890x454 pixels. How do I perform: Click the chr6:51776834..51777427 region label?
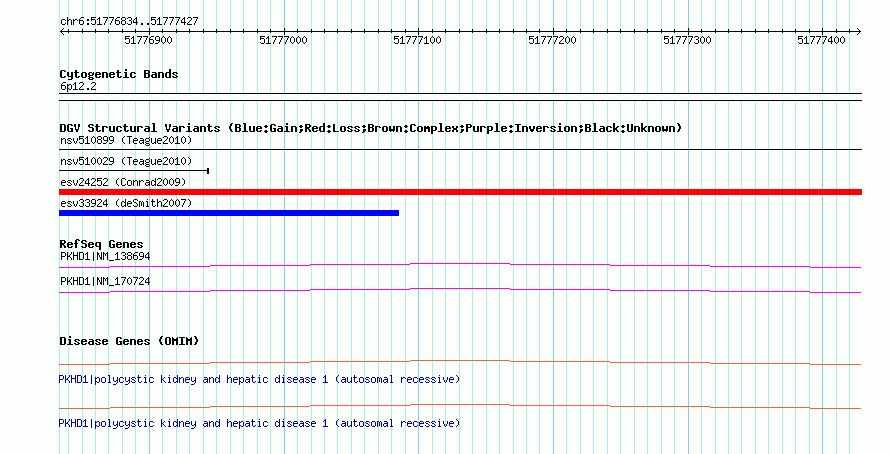129,21
